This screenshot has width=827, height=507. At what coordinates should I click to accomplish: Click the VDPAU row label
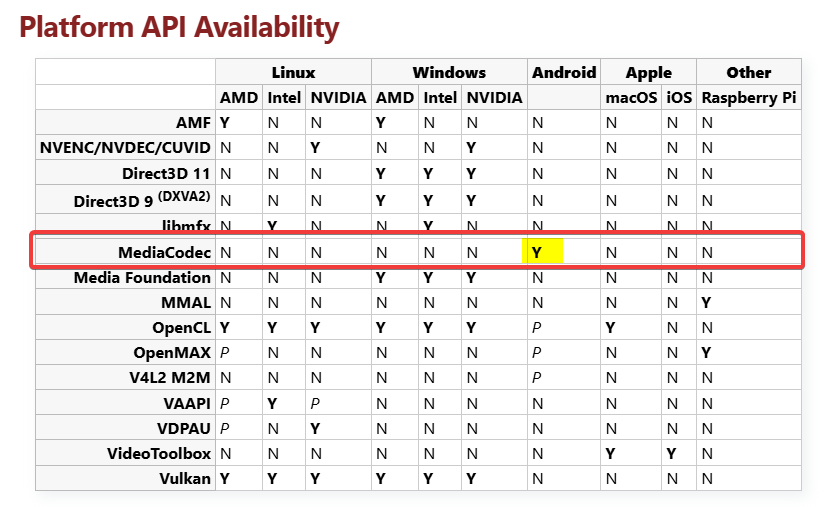pos(184,428)
